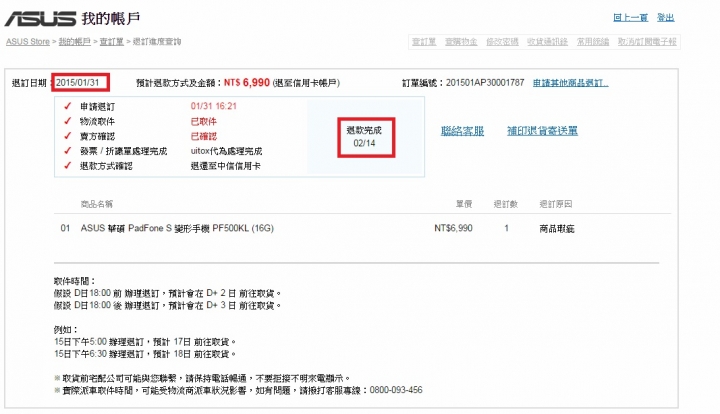Click the order number 201501AP30001787

(x=485, y=83)
